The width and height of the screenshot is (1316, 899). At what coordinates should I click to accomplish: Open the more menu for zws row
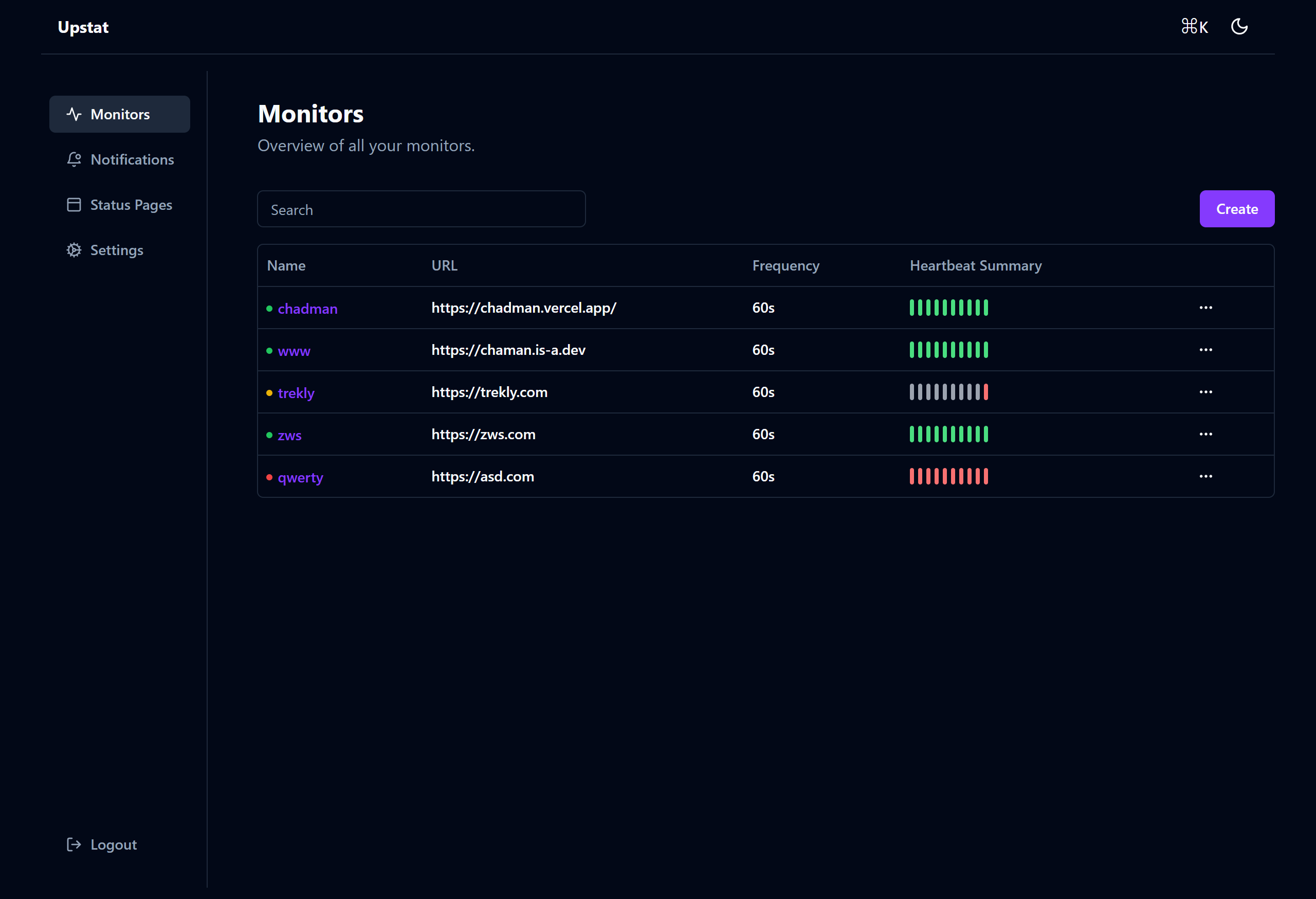coord(1205,435)
